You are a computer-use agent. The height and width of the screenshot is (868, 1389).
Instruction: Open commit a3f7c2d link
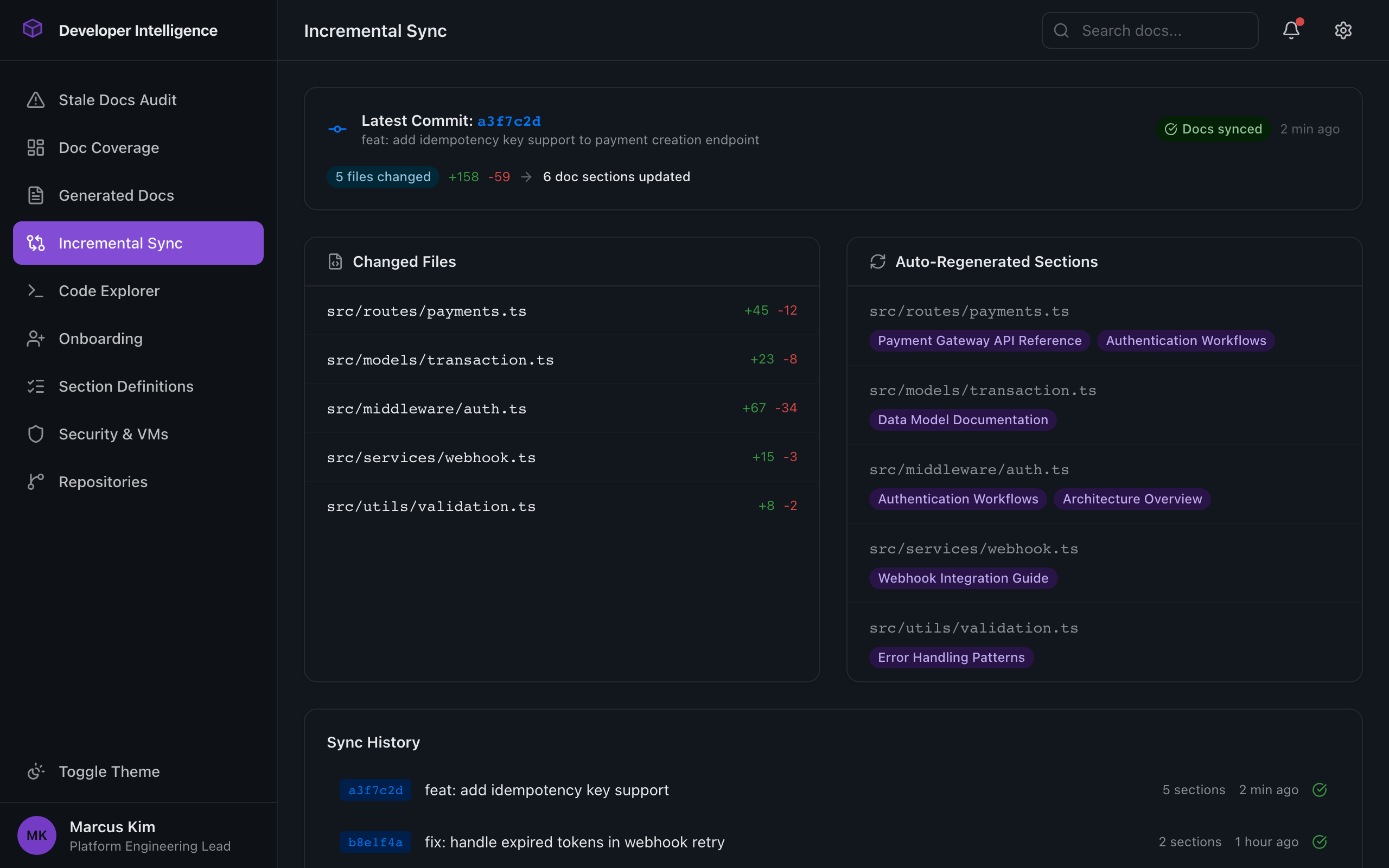point(509,120)
